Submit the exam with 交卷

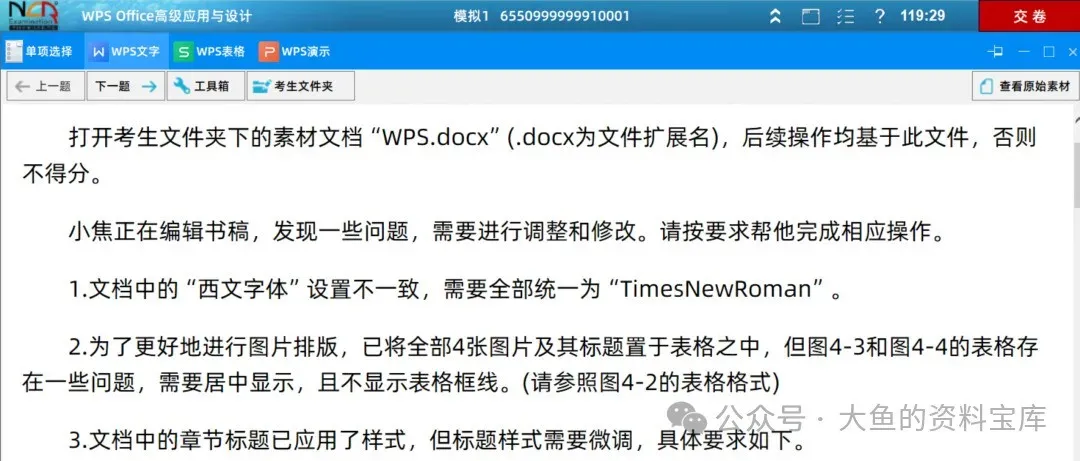pos(1029,16)
